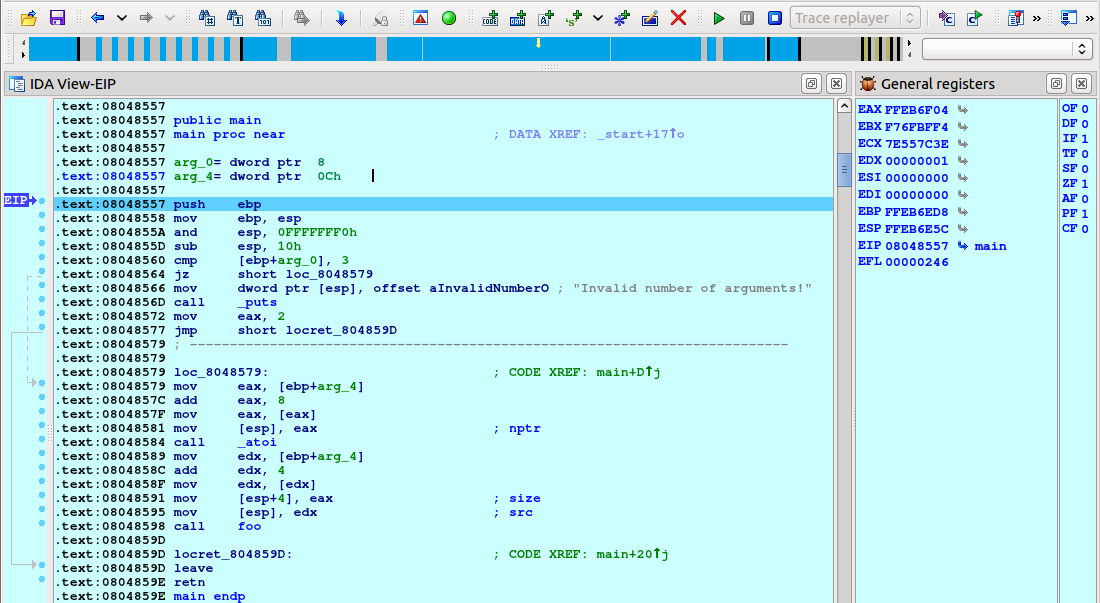Toggle breakpoint dot next to retn instruction
Viewport: 1100px width, 603px height.
[x=41, y=582]
